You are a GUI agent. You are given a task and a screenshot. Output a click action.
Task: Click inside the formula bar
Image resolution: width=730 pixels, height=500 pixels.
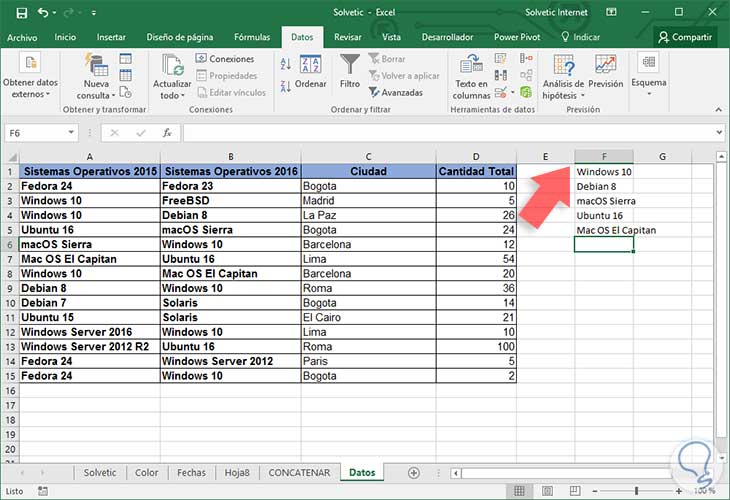(x=448, y=133)
